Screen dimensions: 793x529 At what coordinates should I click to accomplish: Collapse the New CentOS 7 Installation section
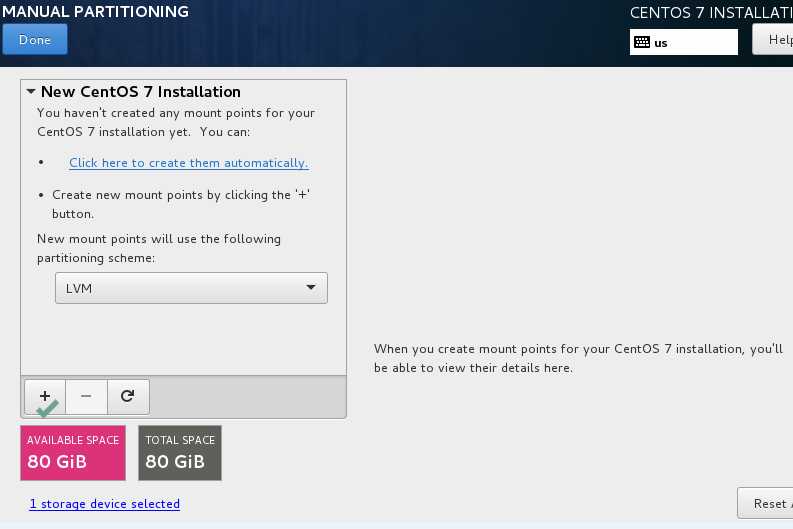(31, 92)
